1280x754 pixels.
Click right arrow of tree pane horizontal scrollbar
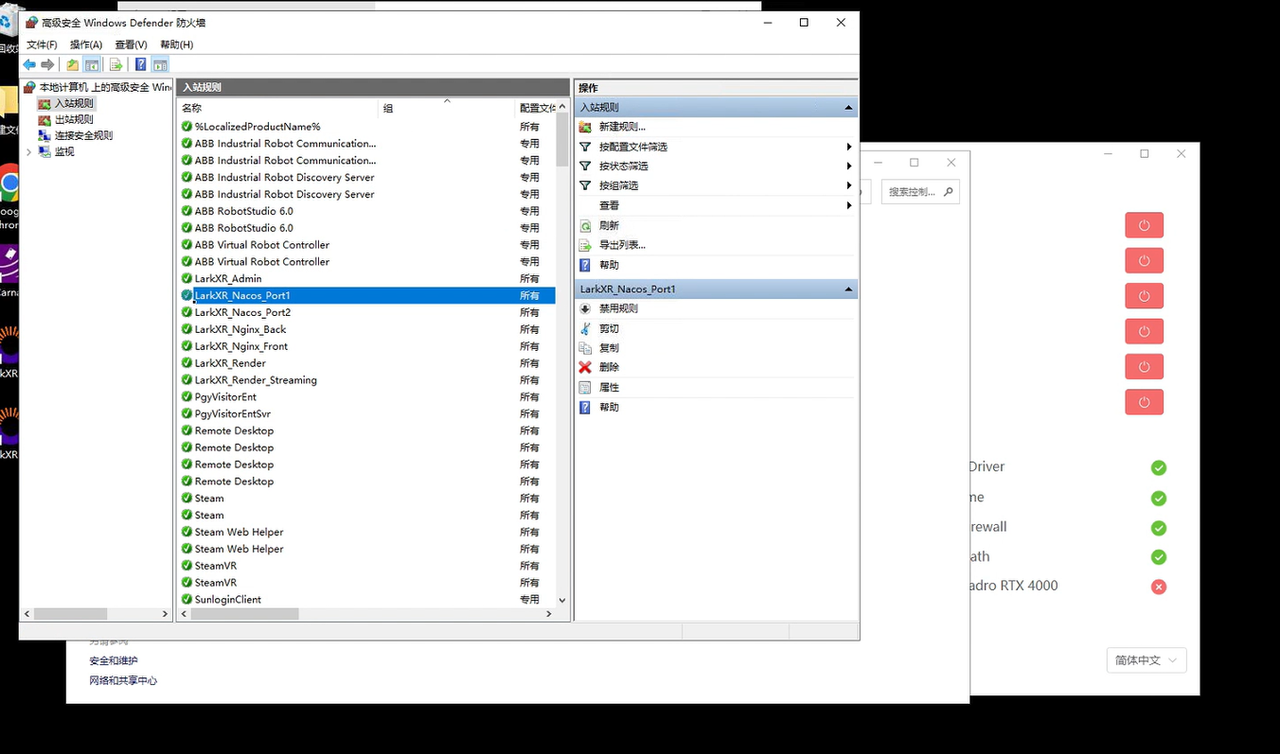(165, 614)
